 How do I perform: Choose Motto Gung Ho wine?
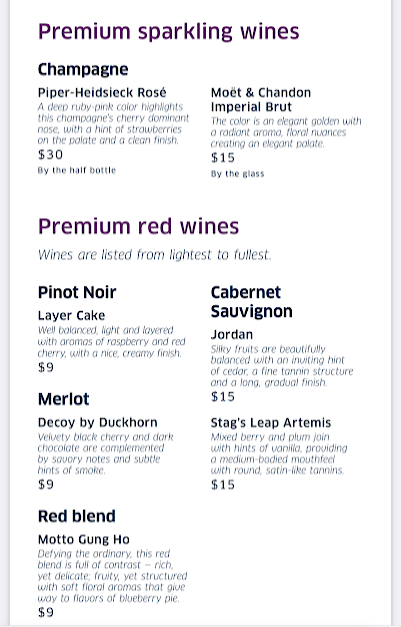84,539
